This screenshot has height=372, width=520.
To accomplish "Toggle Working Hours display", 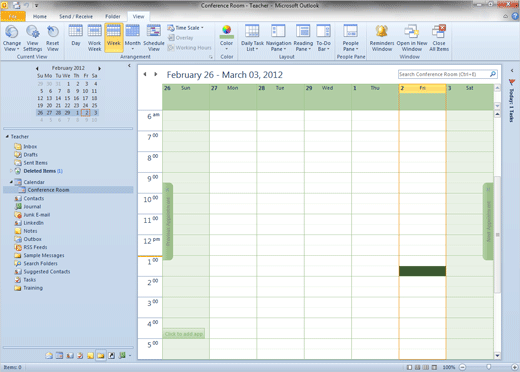I will pos(190,48).
